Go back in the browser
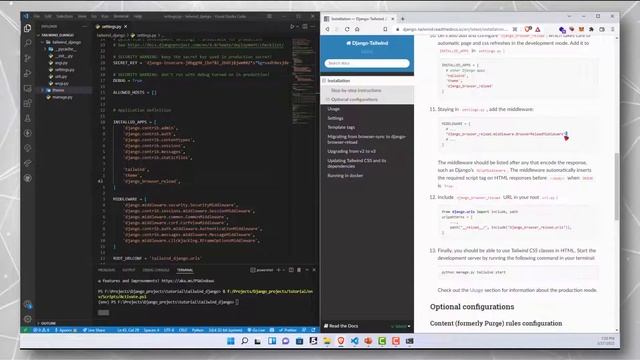 (327, 29)
